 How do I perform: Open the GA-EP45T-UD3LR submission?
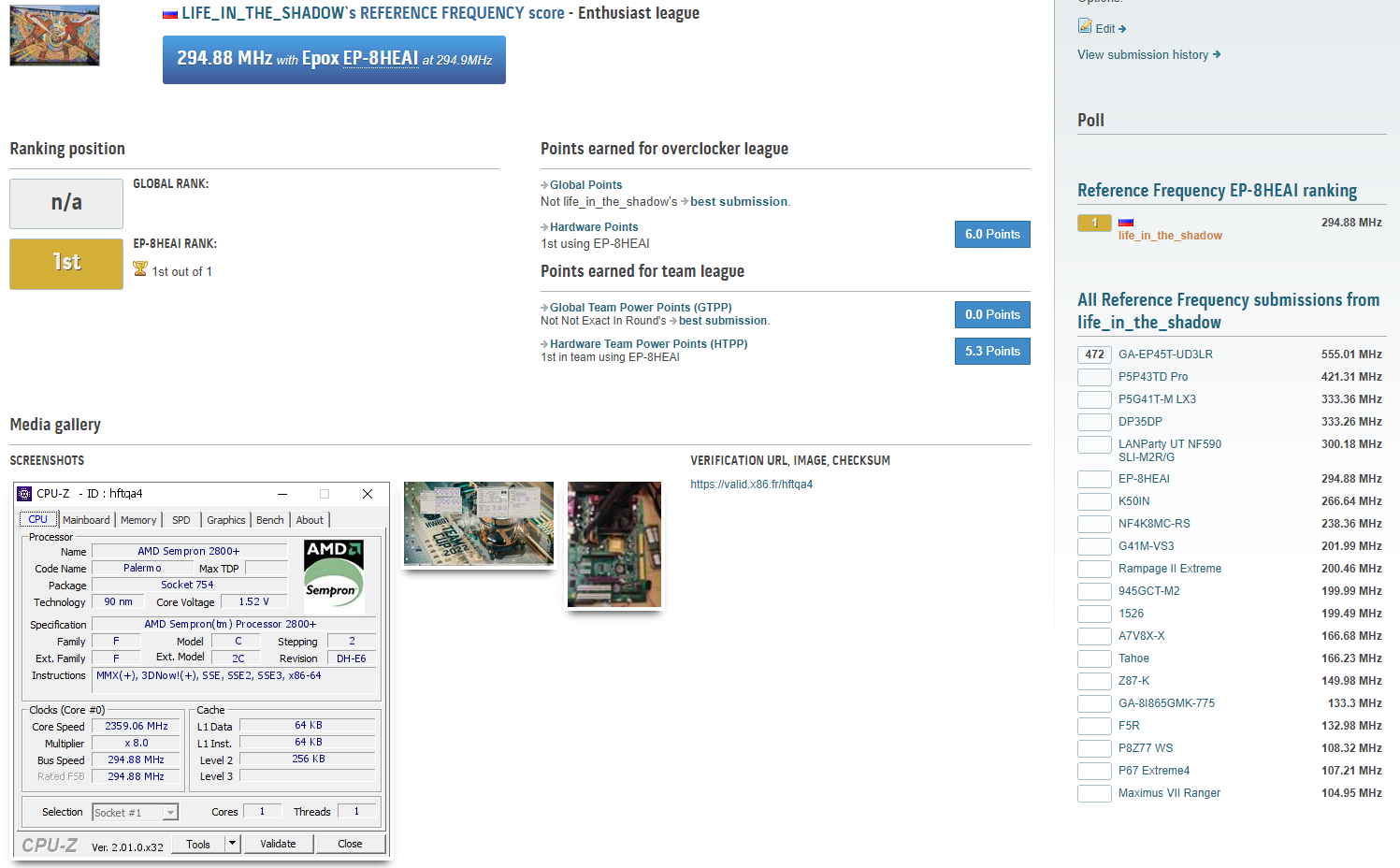point(1165,354)
